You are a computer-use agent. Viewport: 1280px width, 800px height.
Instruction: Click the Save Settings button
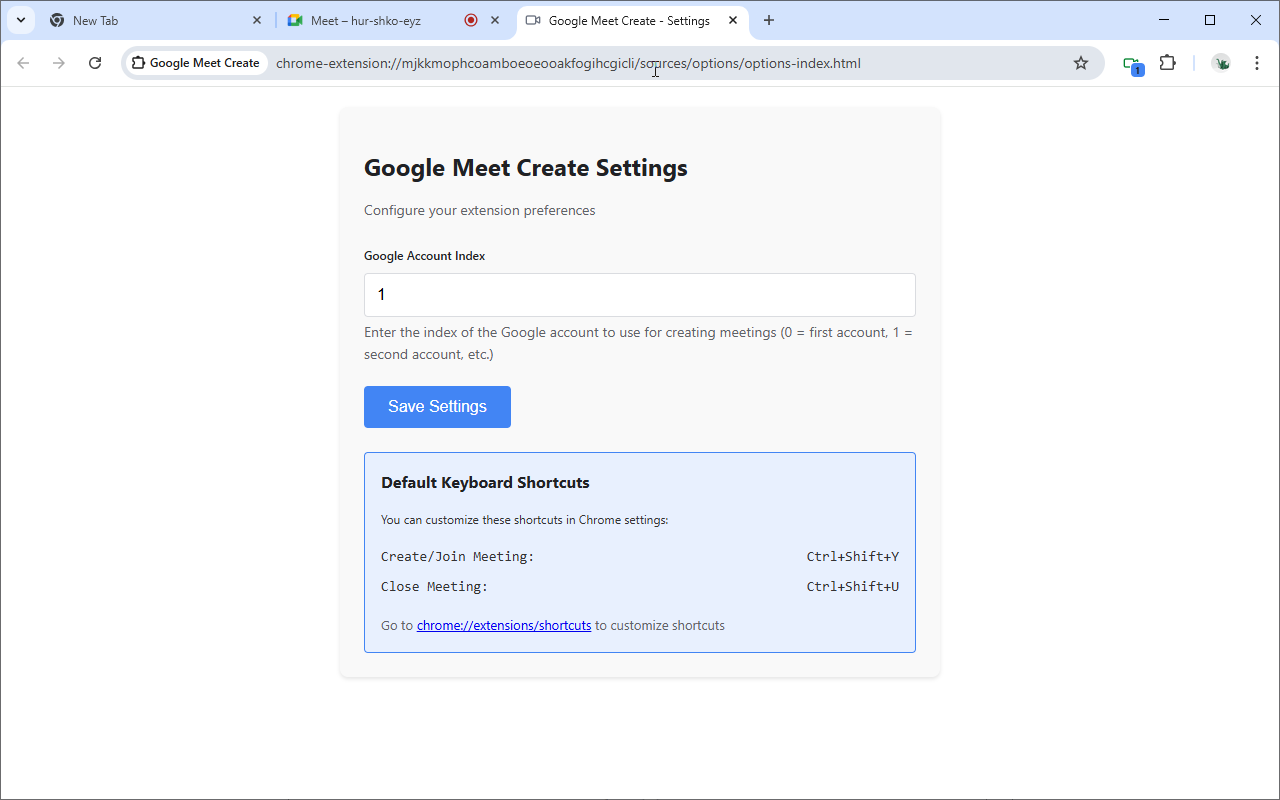(x=437, y=407)
